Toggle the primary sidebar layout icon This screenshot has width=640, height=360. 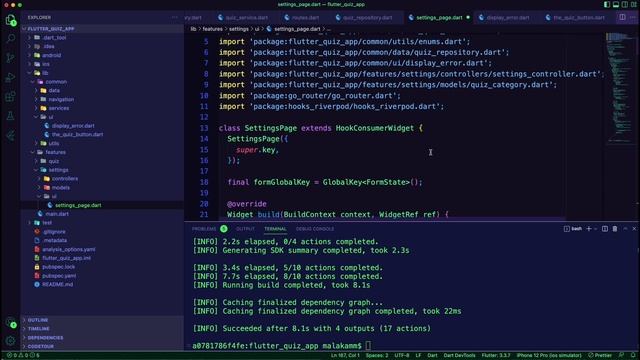(x=607, y=4)
